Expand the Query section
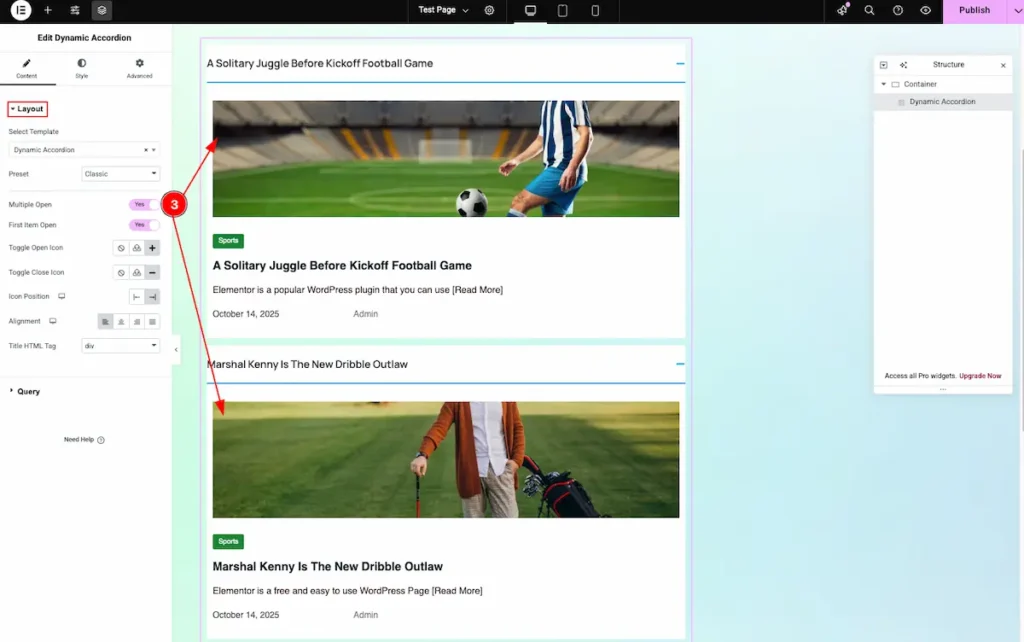This screenshot has width=1024, height=642. (28, 391)
